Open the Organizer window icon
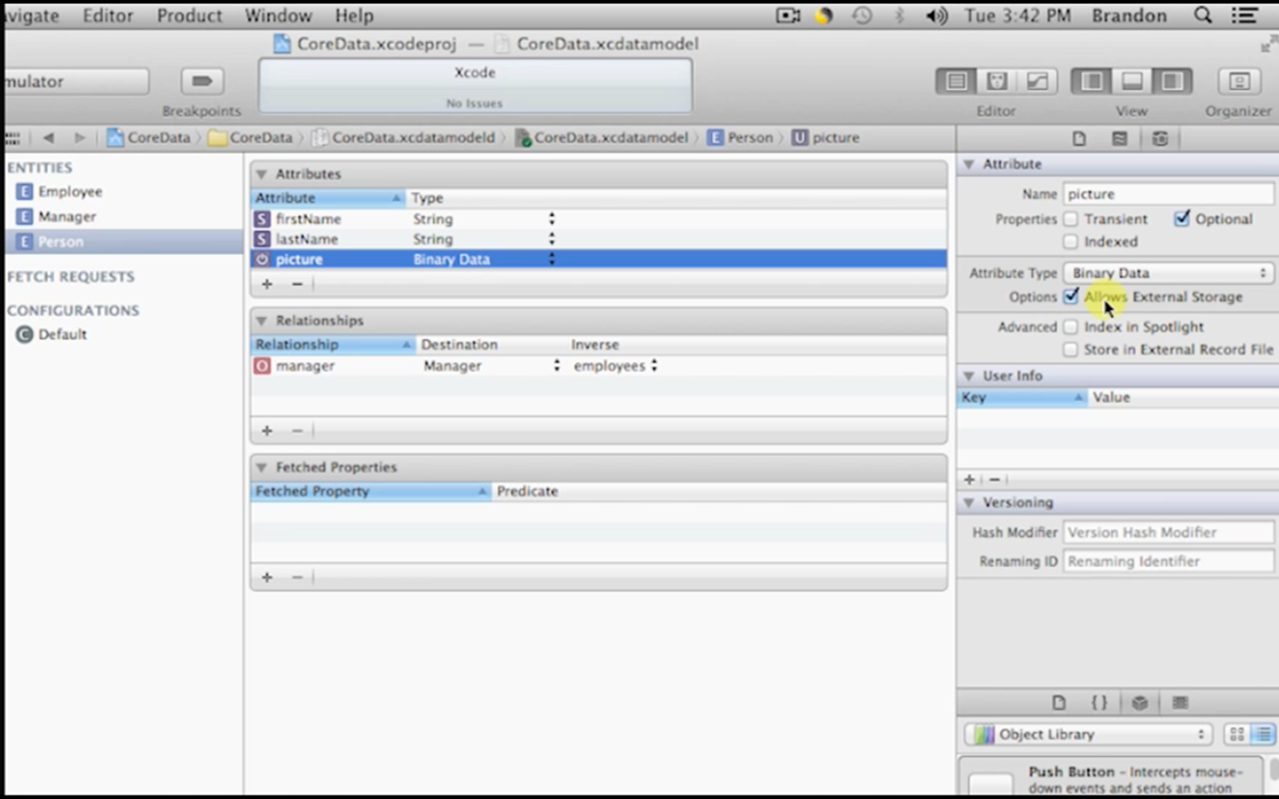 click(x=1238, y=81)
